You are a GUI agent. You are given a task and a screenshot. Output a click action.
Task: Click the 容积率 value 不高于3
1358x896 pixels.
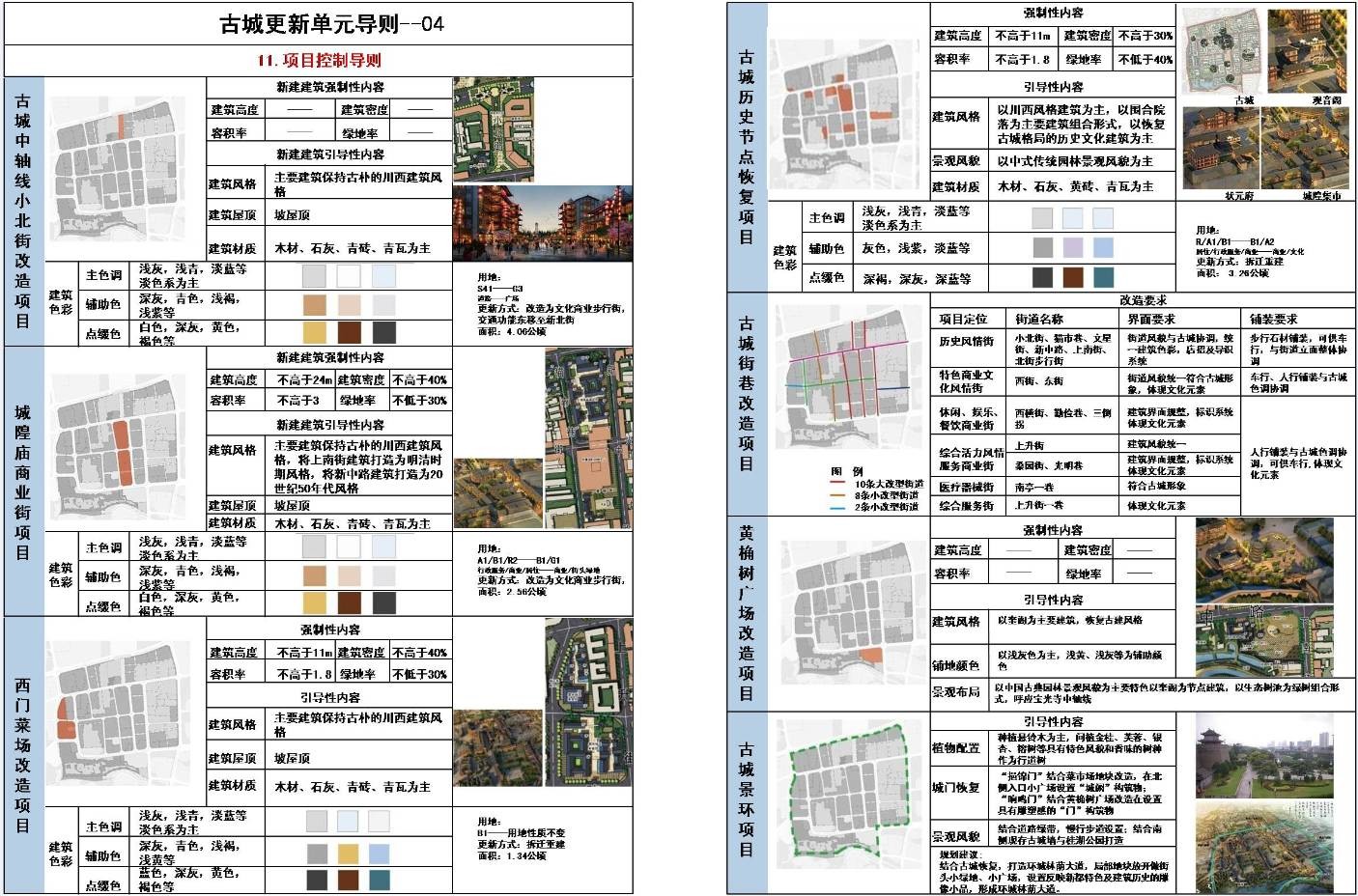297,400
